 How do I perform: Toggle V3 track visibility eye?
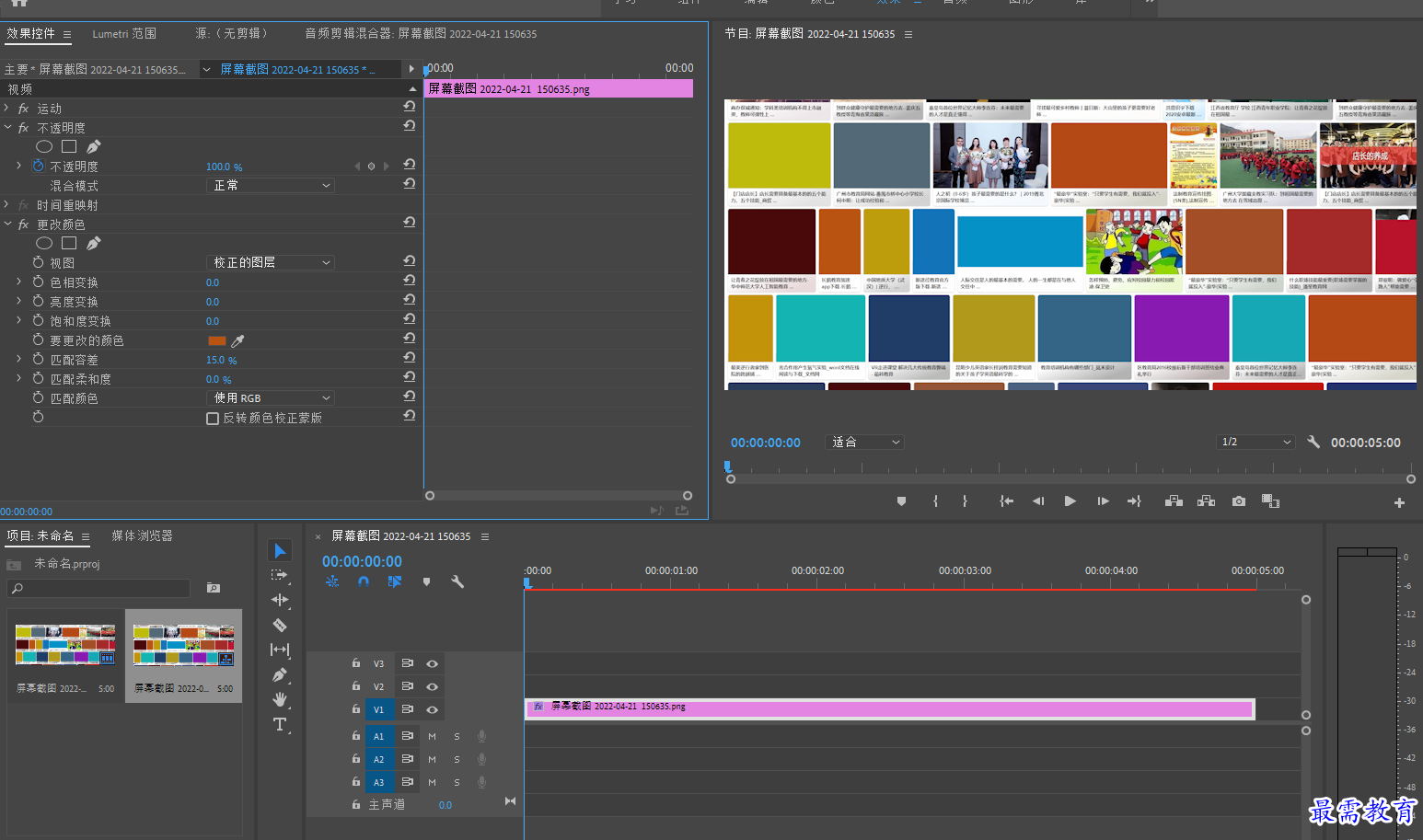tap(432, 663)
